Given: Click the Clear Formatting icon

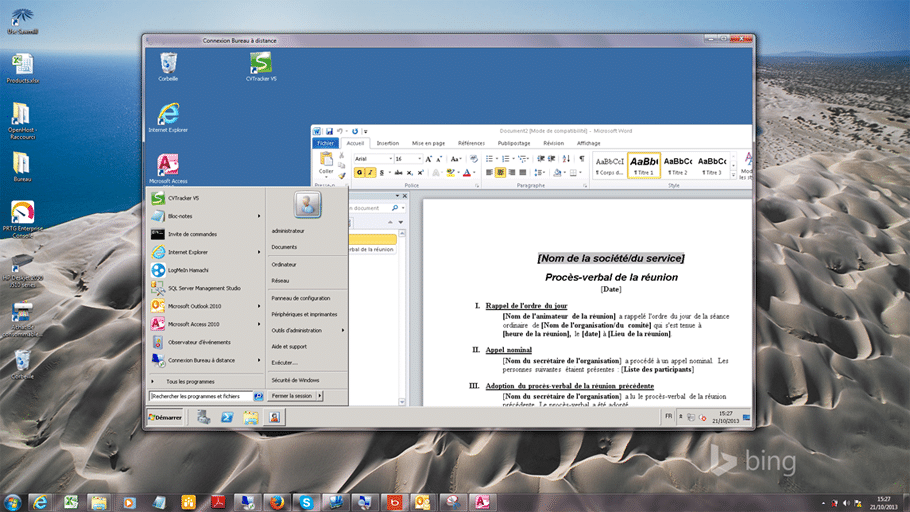Looking at the screenshot, I should pyautogui.click(x=474, y=158).
